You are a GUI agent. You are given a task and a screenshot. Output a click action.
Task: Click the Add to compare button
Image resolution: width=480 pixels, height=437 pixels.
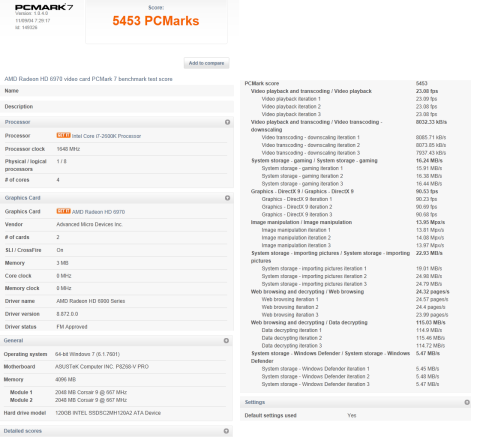206,63
